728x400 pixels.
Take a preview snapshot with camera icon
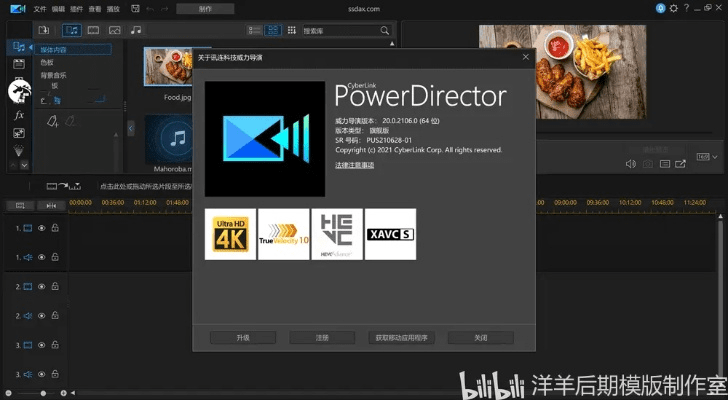[x=648, y=164]
